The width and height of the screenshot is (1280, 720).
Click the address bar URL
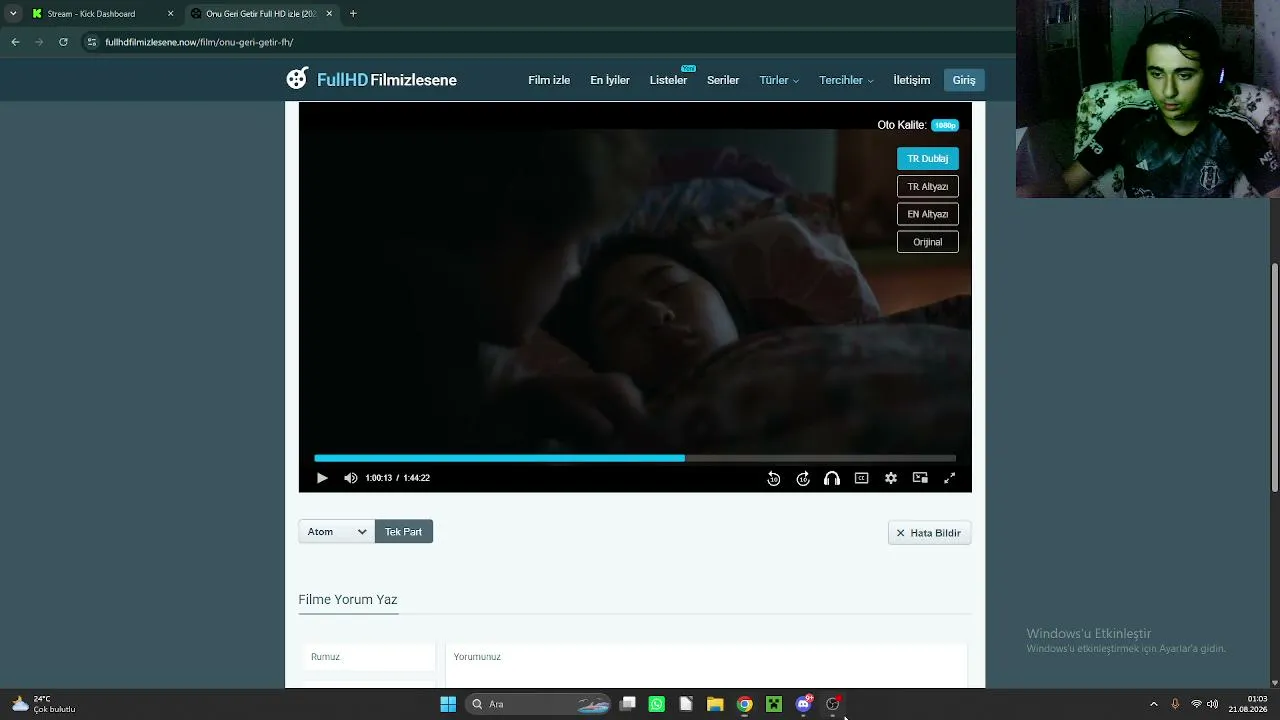199,42
